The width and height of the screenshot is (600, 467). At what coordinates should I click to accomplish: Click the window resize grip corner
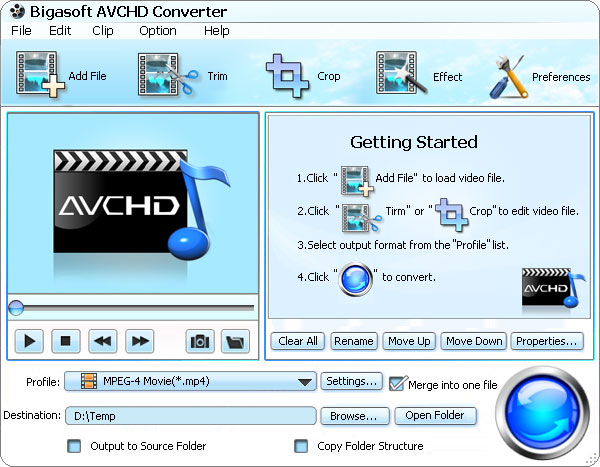tap(593, 459)
